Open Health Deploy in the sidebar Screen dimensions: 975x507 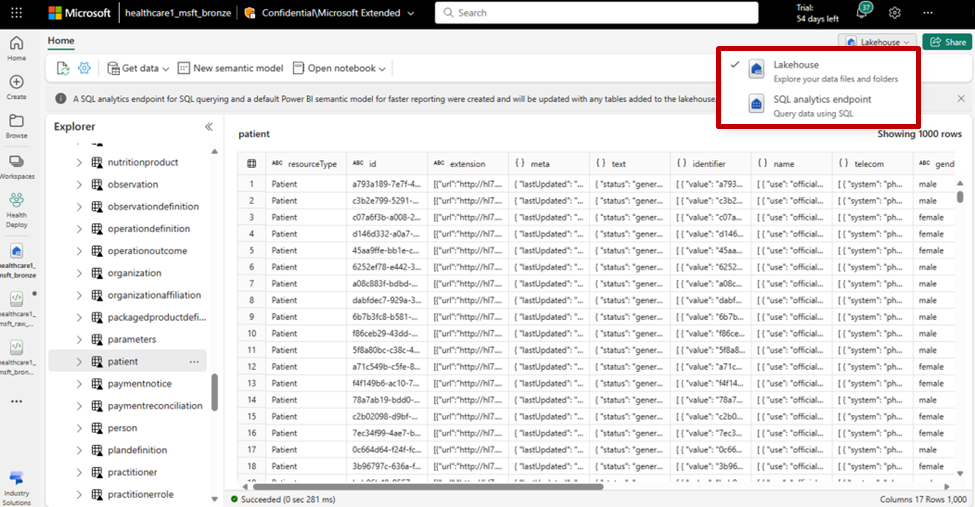17,210
